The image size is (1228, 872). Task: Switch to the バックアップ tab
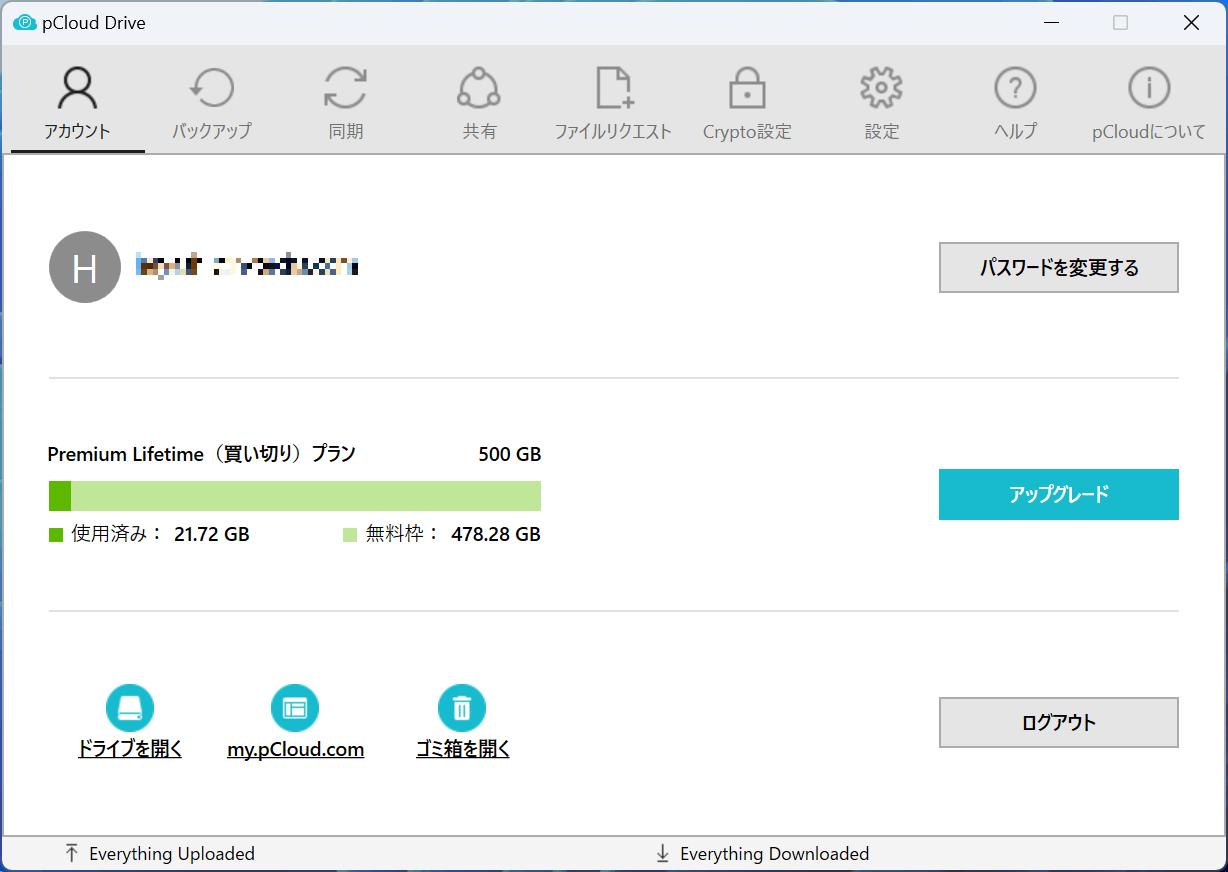point(212,104)
